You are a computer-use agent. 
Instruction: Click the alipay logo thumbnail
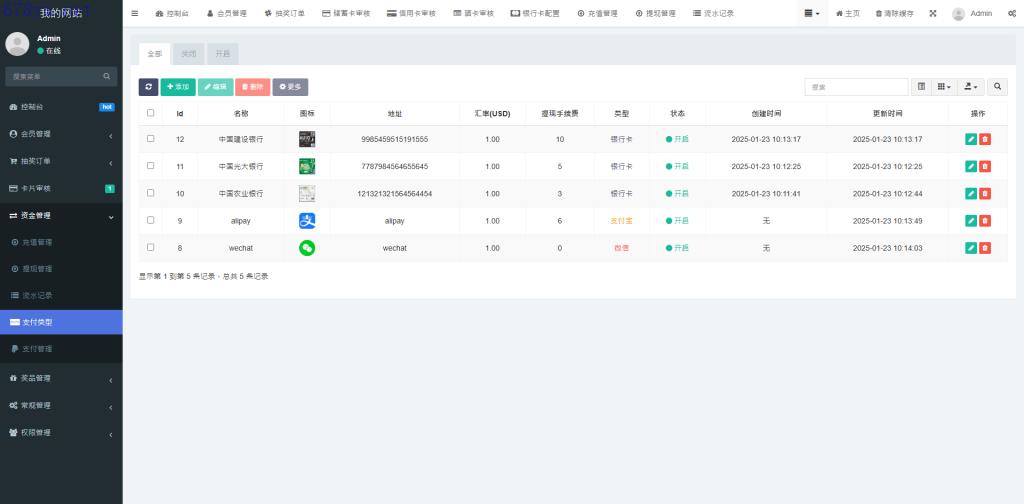coord(307,220)
